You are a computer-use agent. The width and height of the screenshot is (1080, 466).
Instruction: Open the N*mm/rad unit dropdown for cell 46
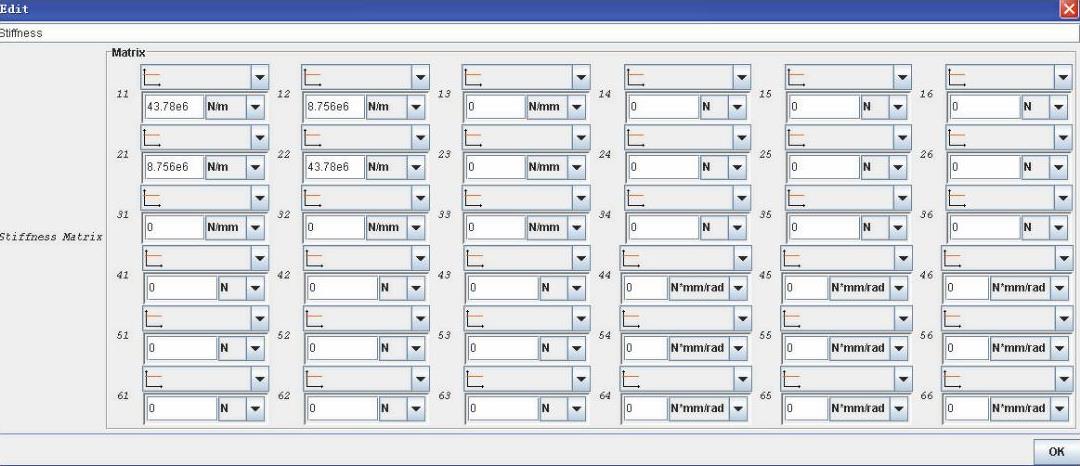pyautogui.click(x=1060, y=288)
